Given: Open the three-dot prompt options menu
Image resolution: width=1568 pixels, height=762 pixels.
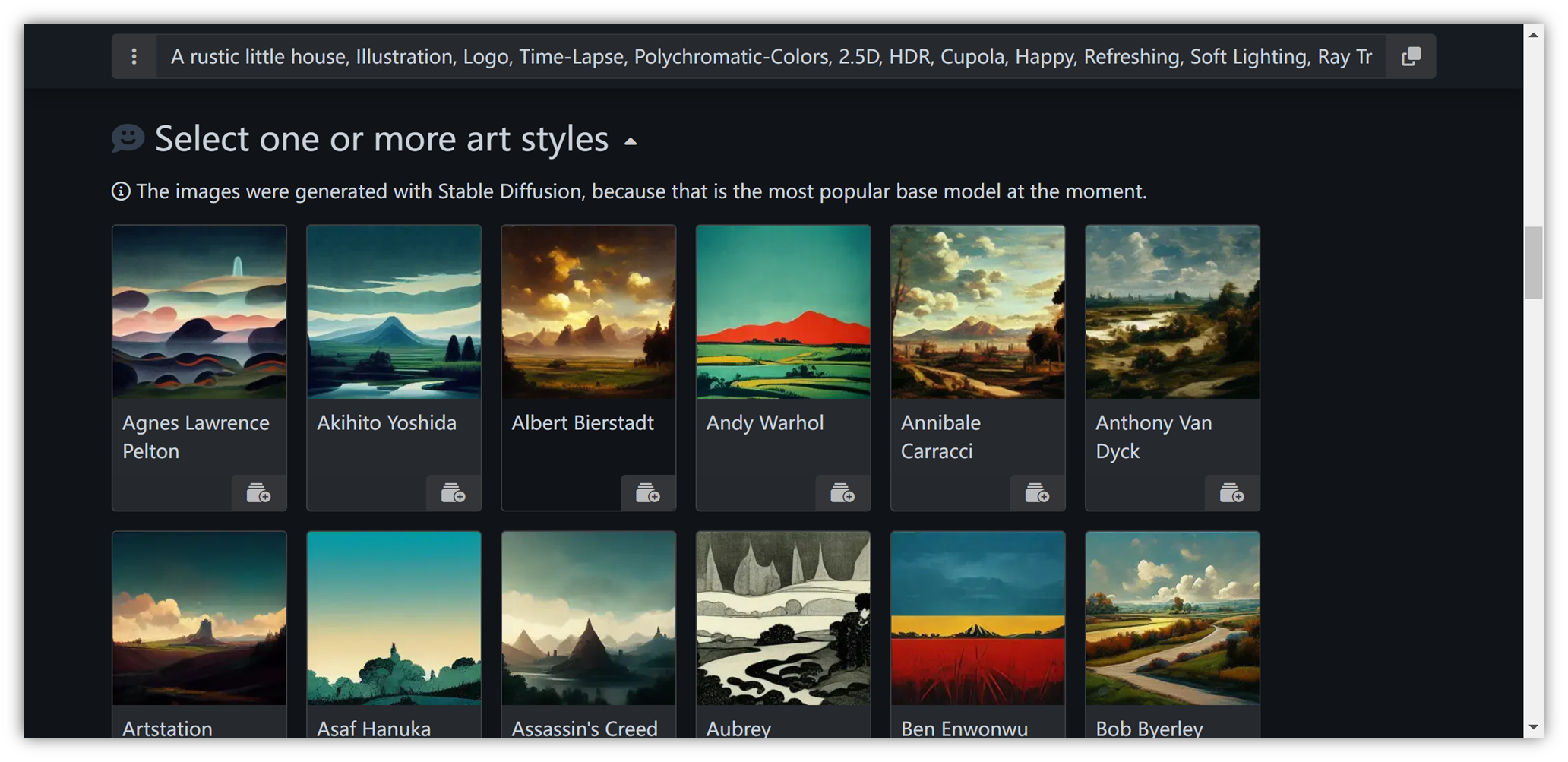Looking at the screenshot, I should [x=134, y=56].
